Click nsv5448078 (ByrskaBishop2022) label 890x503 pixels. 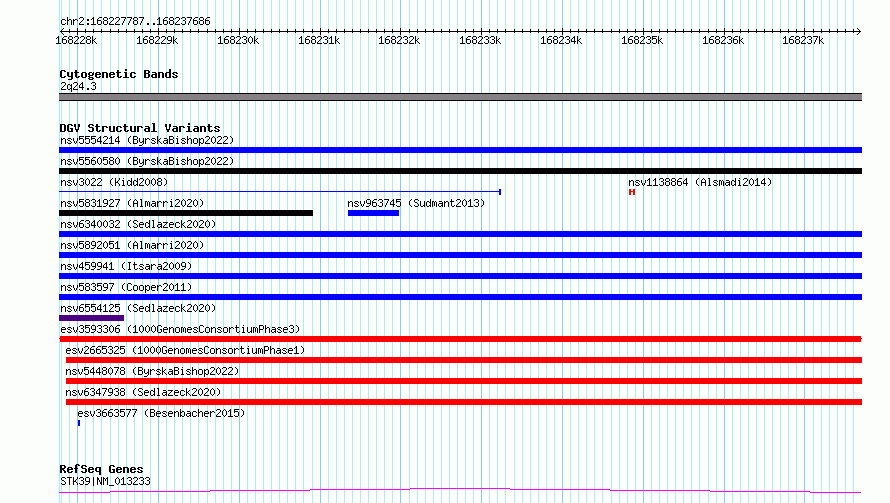152,371
